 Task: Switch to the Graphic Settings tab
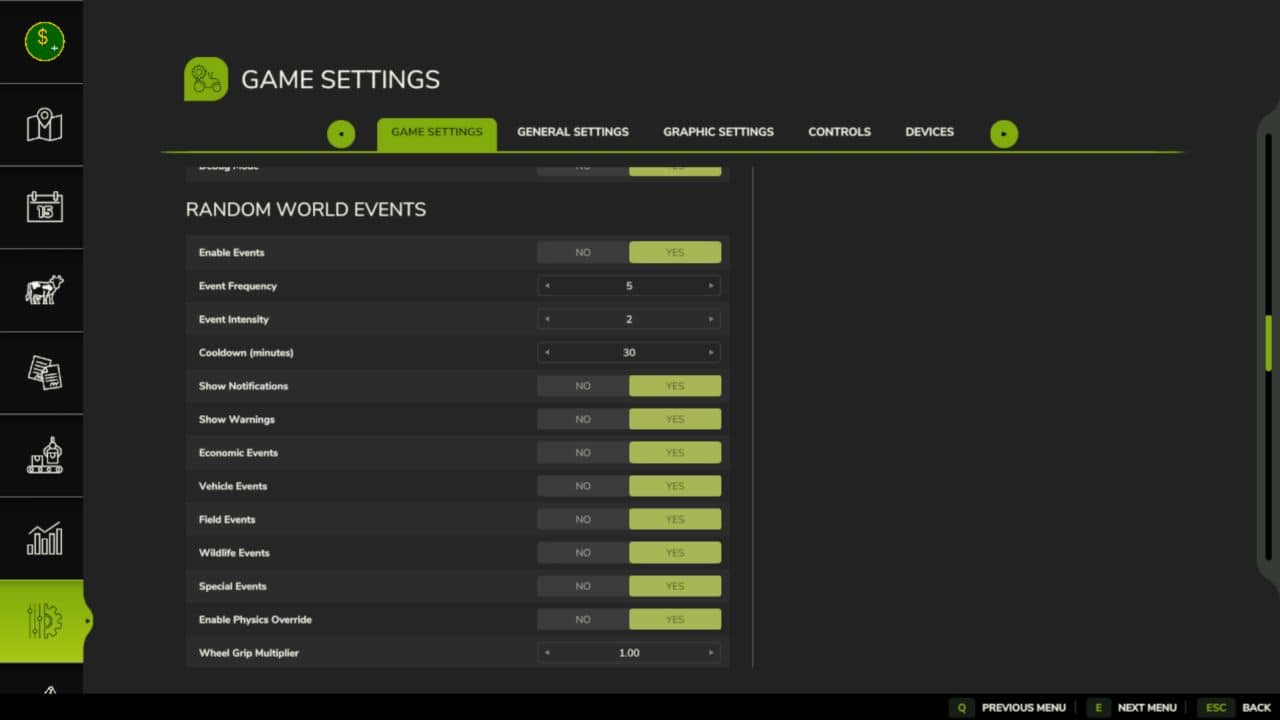718,132
